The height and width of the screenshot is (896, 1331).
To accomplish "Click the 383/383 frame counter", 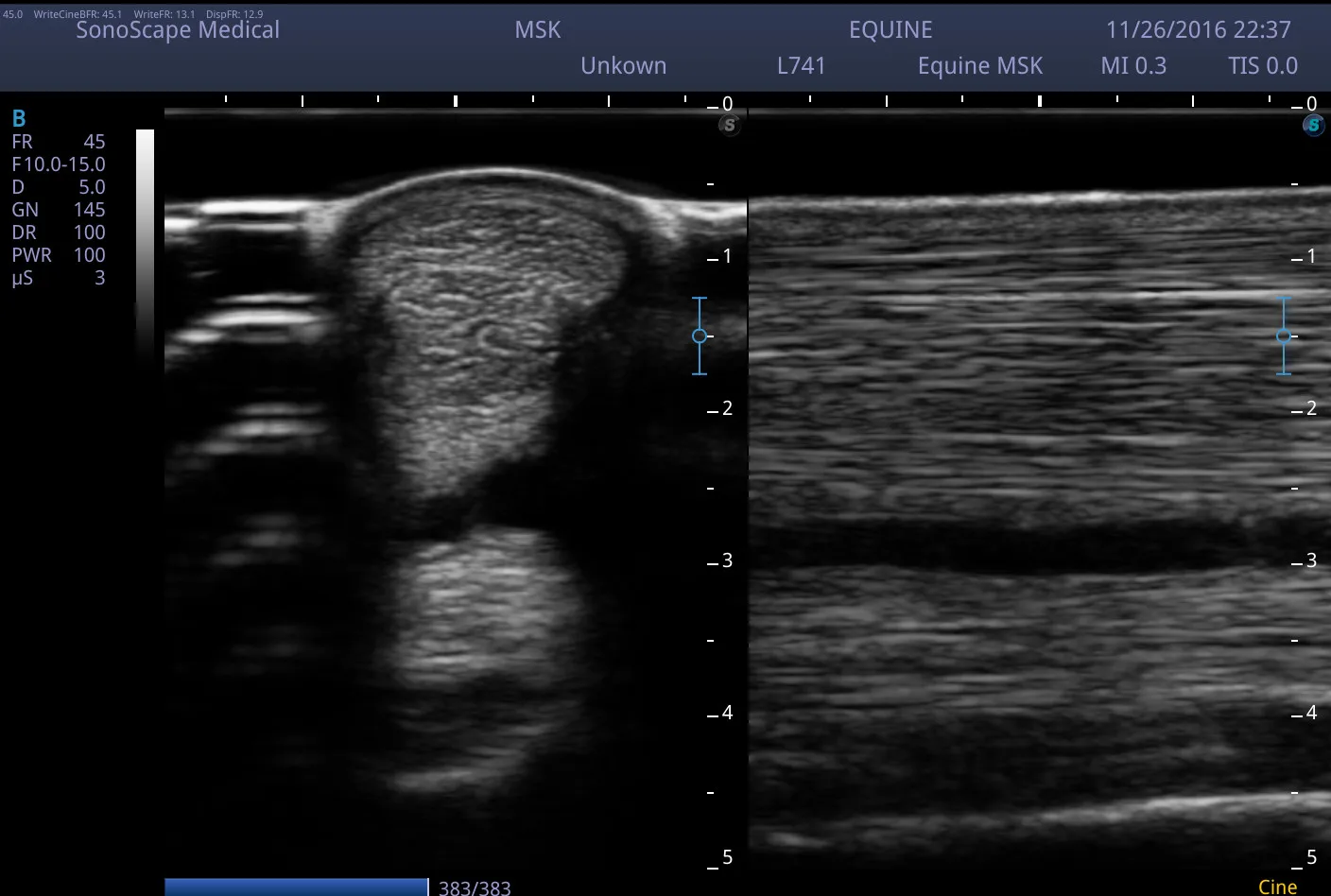I will (x=475, y=887).
